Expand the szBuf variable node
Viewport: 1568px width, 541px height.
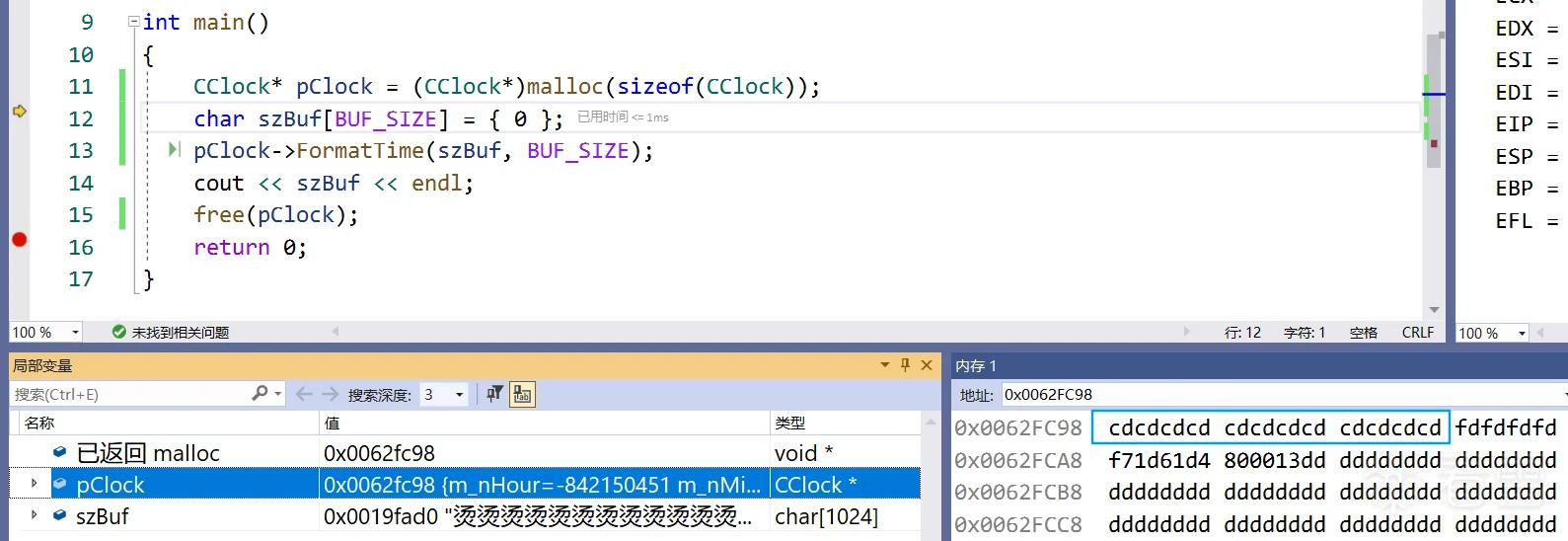35,515
